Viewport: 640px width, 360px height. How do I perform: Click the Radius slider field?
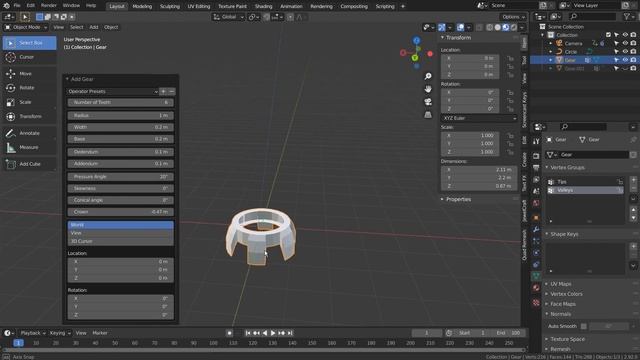[120, 116]
